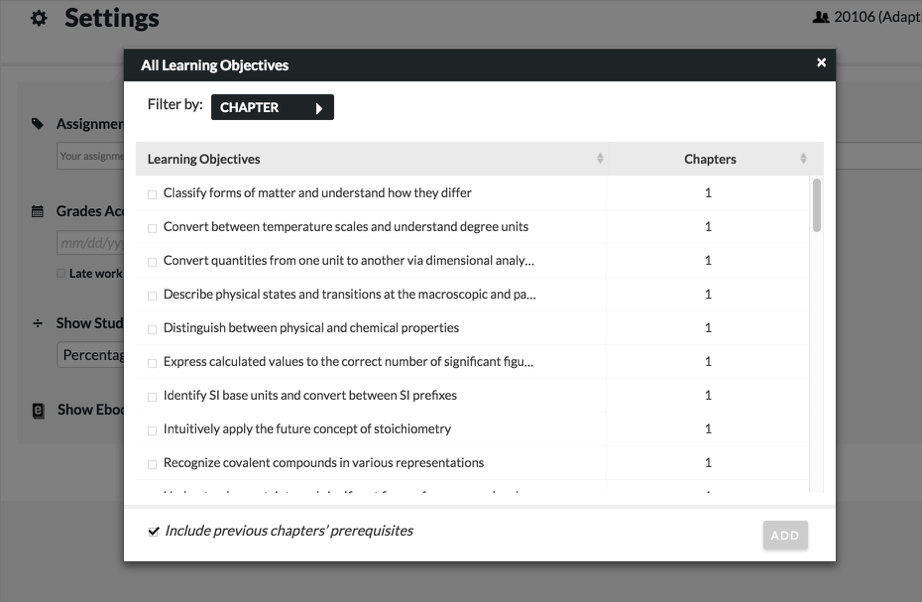Check 'Classify forms of matter' objective

pyautogui.click(x=152, y=194)
